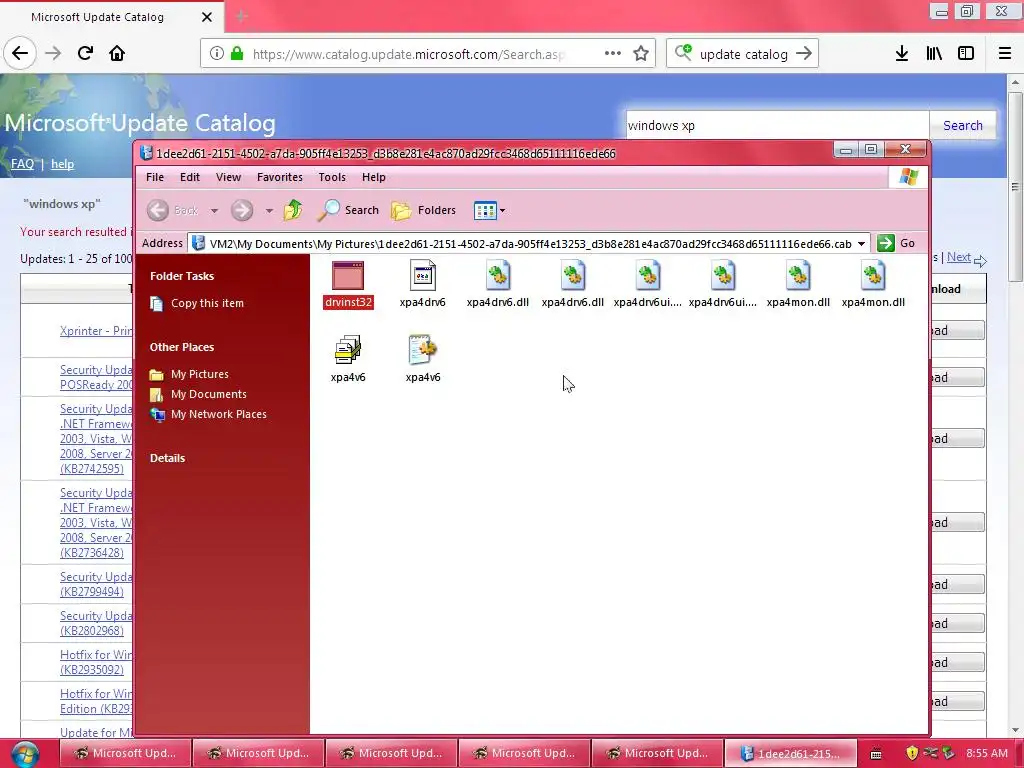This screenshot has height=768, width=1024.
Task: Click the search go arrow beside 'update catalog'
Action: coord(804,54)
